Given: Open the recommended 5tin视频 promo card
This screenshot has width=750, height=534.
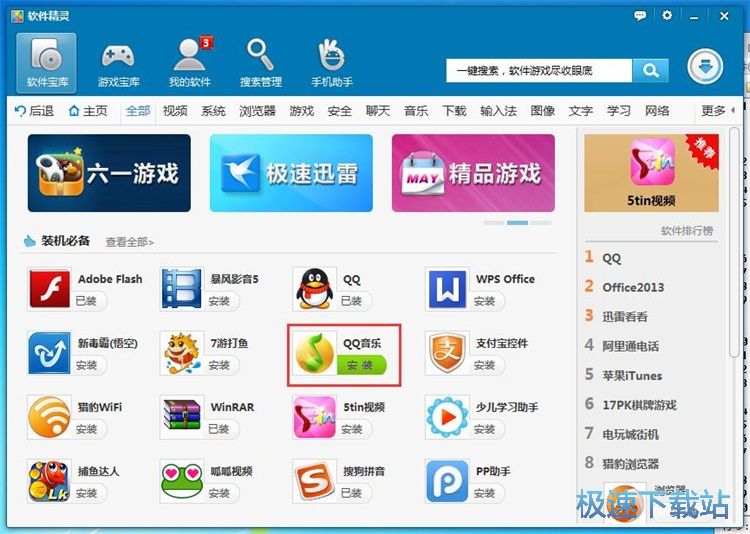Looking at the screenshot, I should [x=651, y=173].
